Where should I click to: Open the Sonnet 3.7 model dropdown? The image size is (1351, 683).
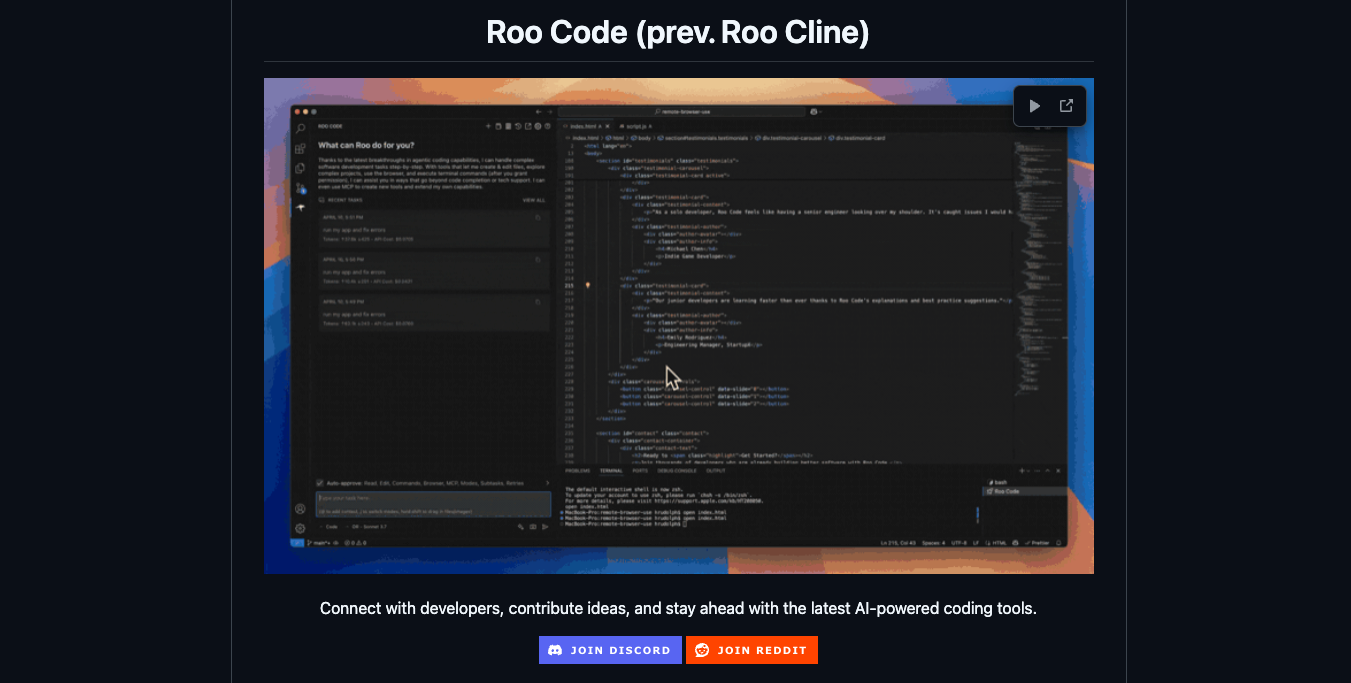pos(366,526)
